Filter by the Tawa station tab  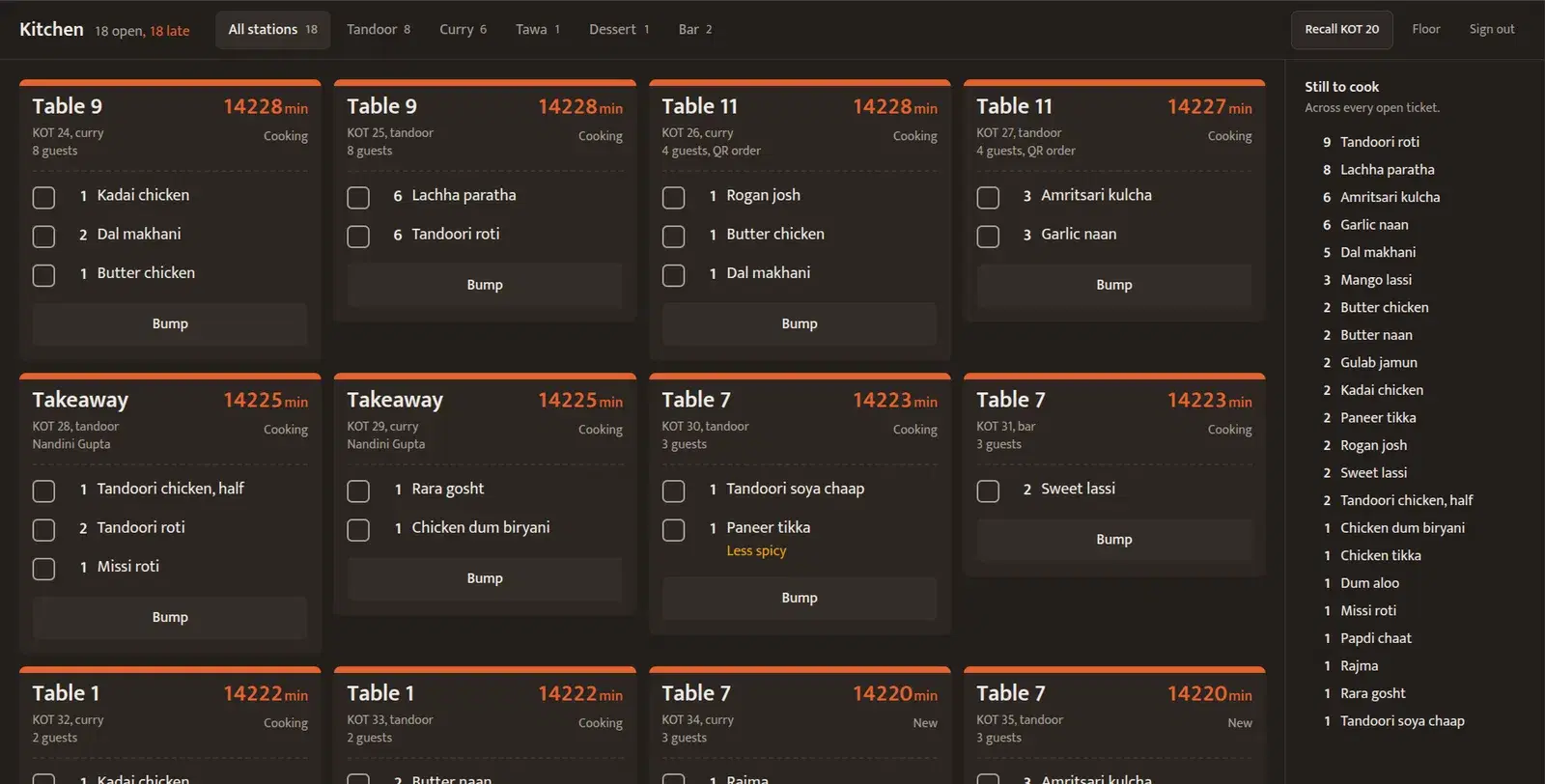tap(538, 30)
